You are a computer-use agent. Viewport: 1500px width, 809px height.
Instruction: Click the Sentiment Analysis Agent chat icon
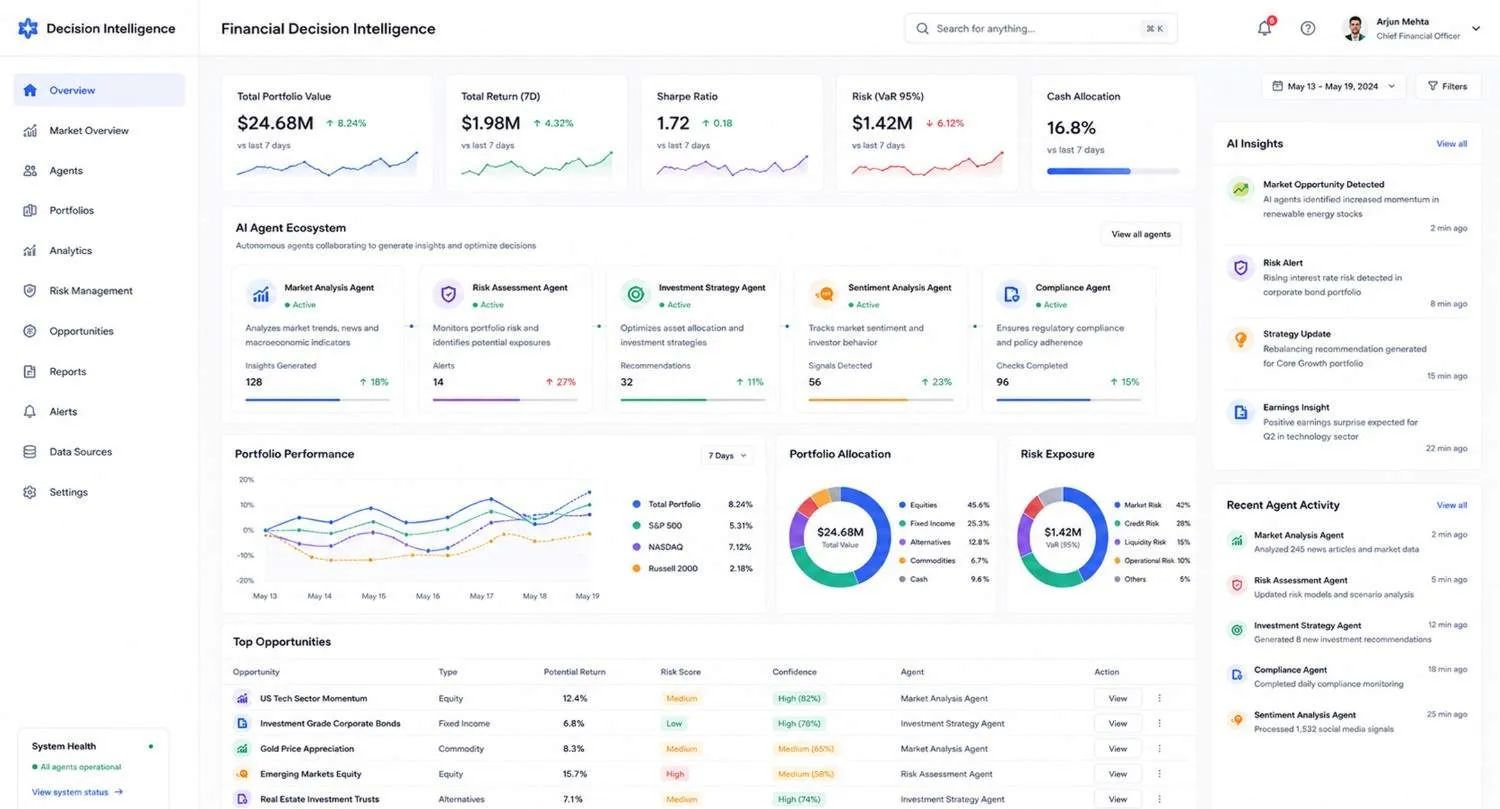(824, 294)
